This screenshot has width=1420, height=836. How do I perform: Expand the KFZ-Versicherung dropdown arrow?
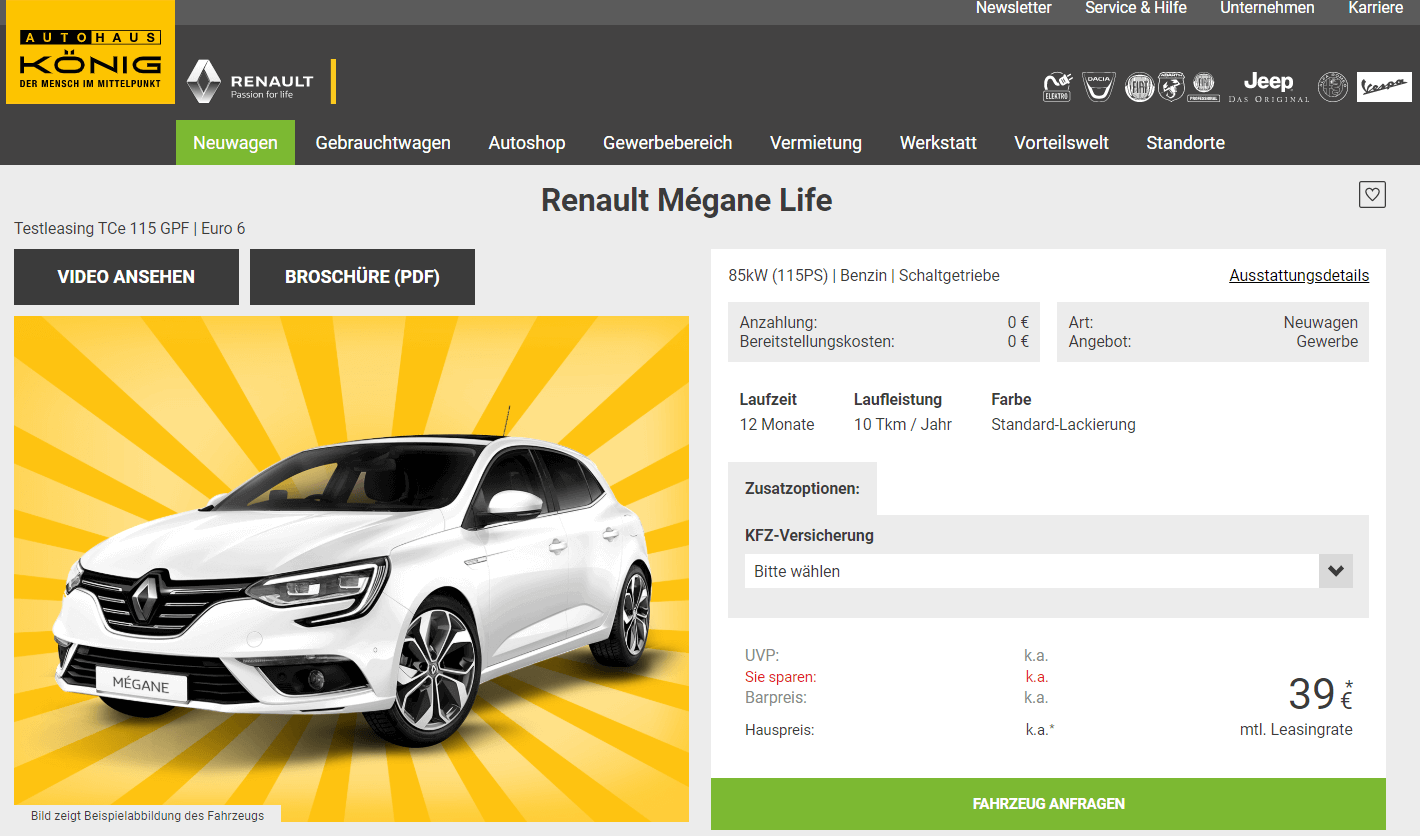pos(1335,571)
